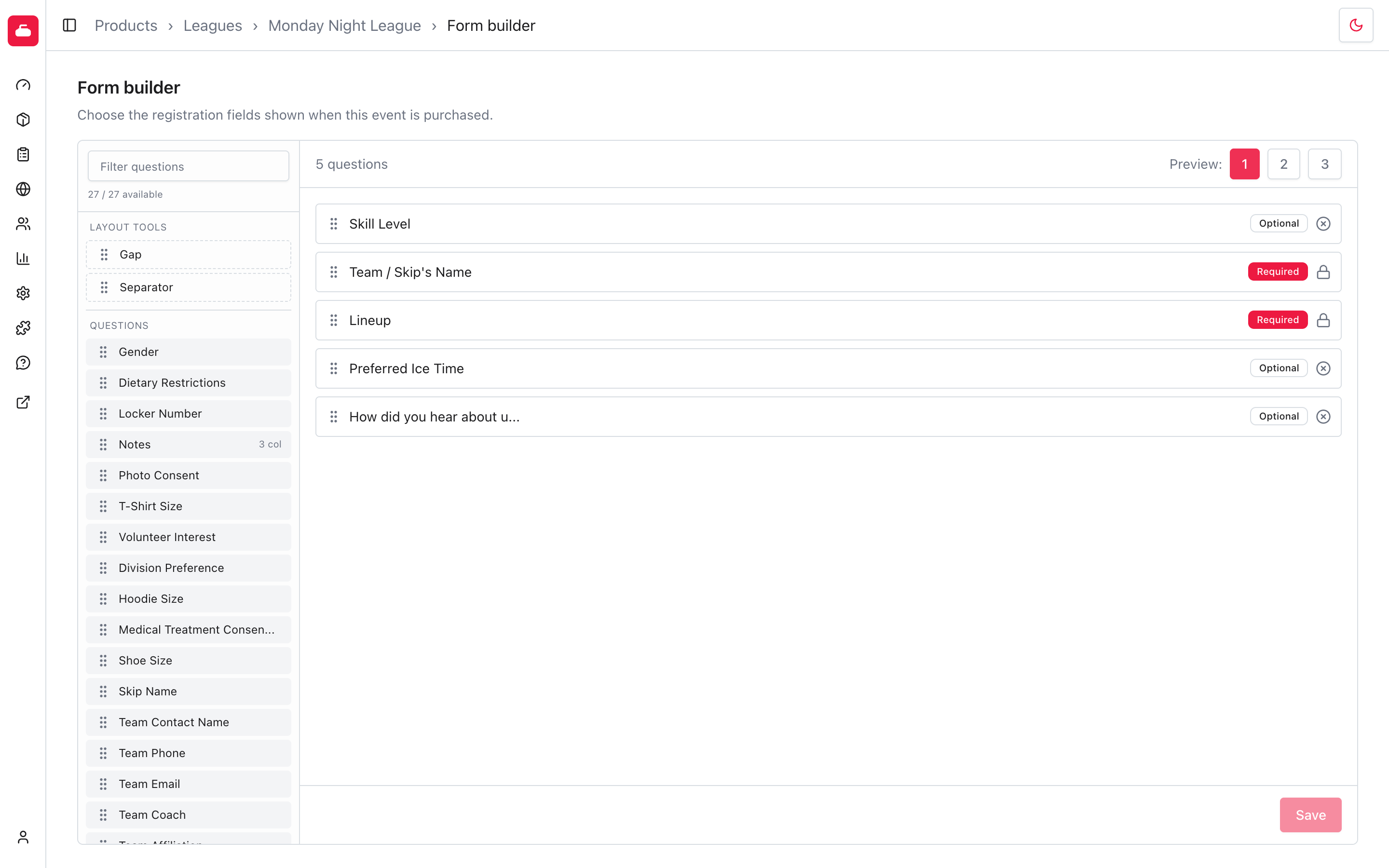Click the external link icon in sidebar
The width and height of the screenshot is (1389, 868).
23,402
